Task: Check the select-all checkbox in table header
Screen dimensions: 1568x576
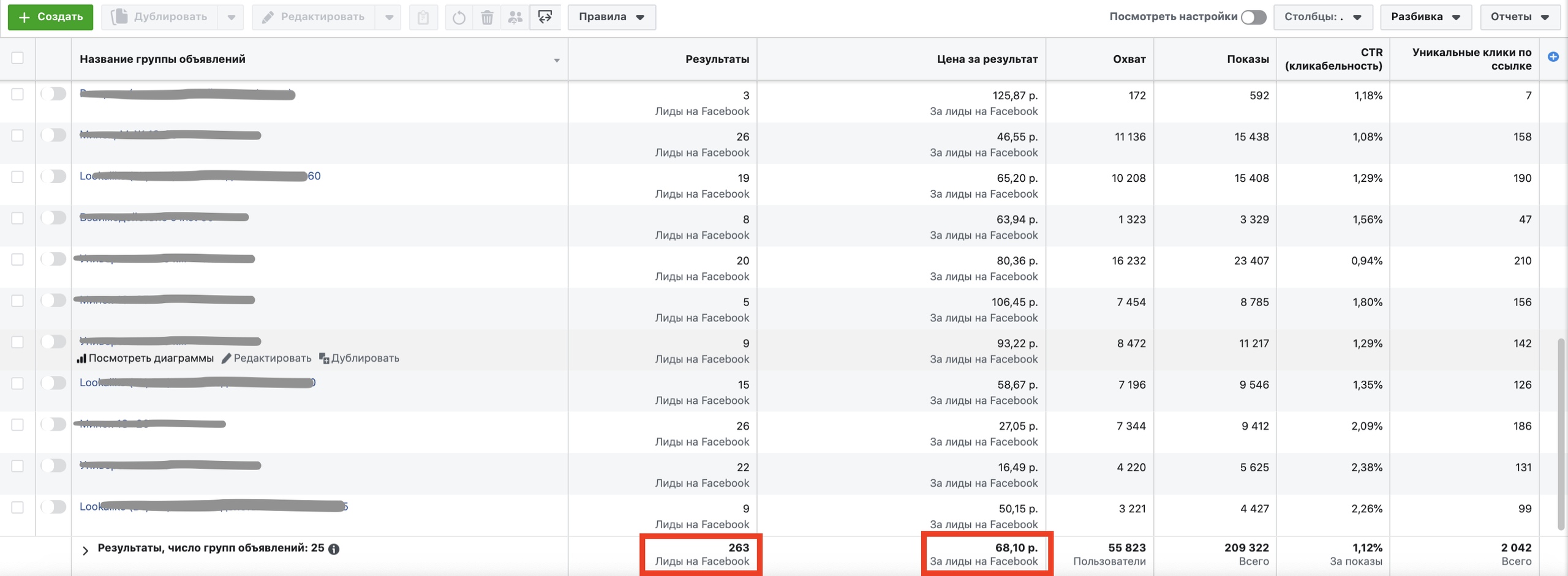Action: [x=17, y=58]
